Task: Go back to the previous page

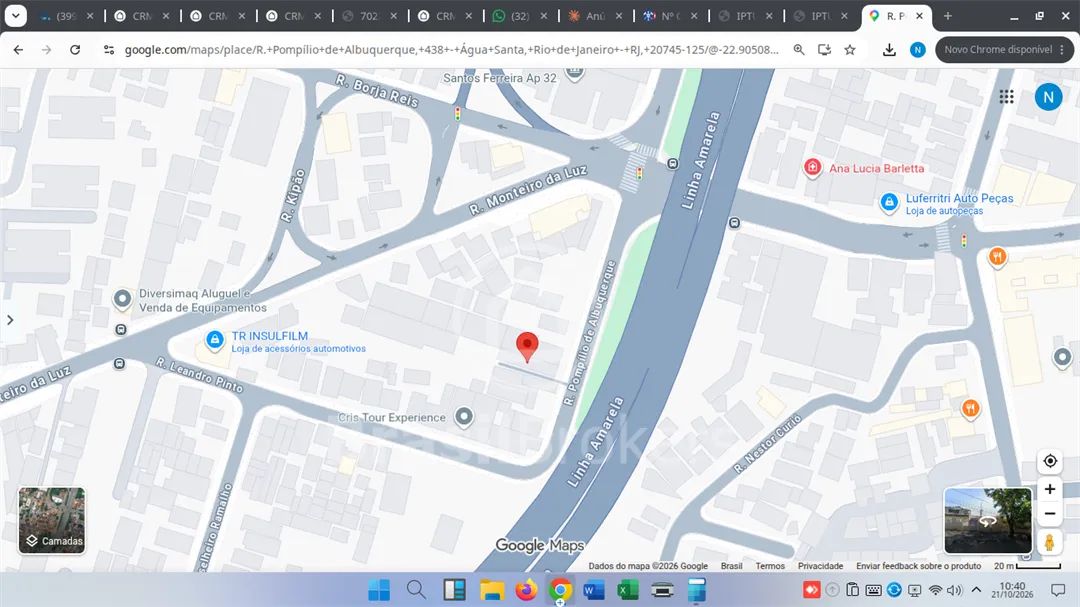Action: [19, 50]
